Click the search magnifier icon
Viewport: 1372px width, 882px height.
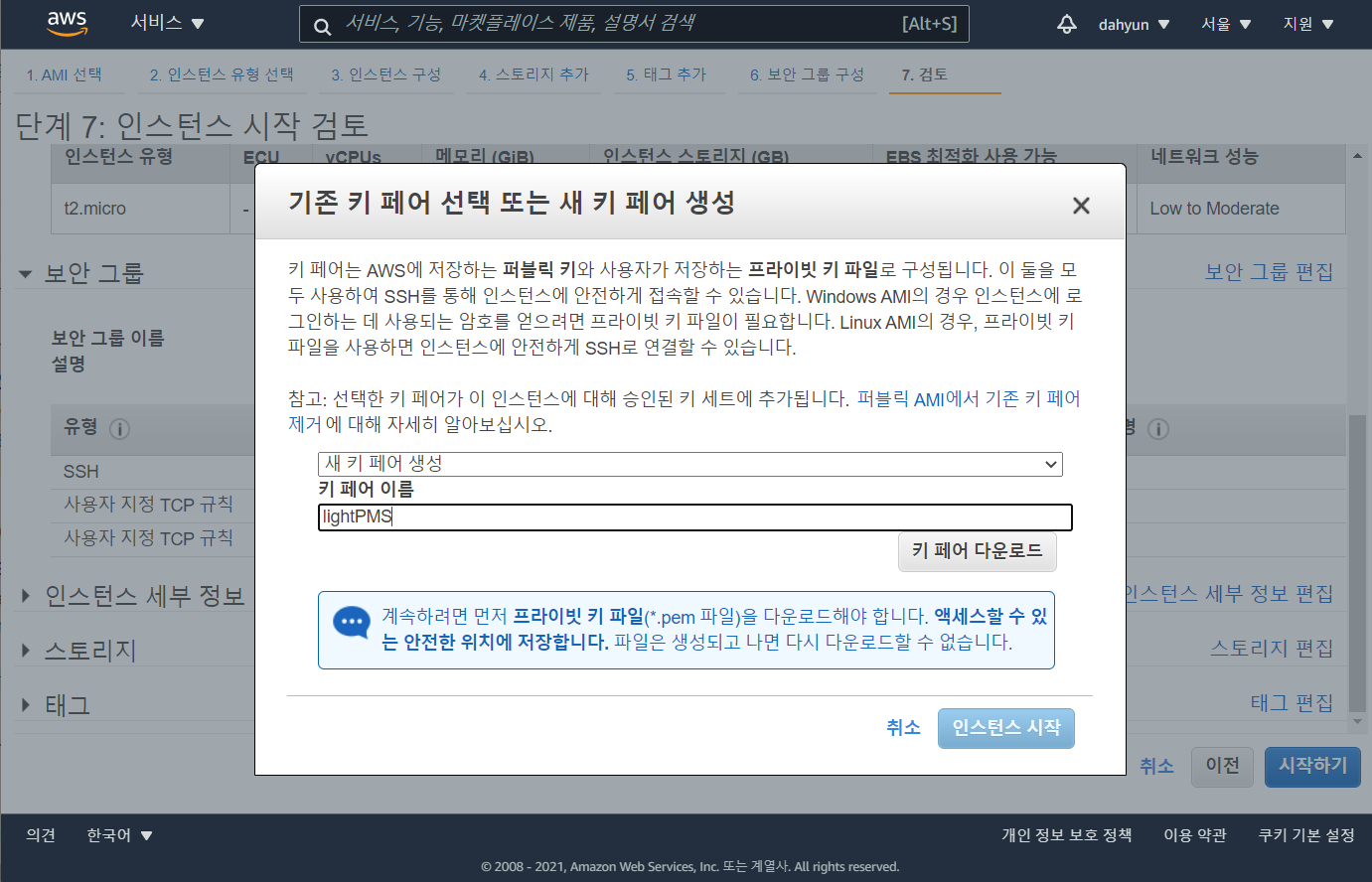tap(322, 26)
